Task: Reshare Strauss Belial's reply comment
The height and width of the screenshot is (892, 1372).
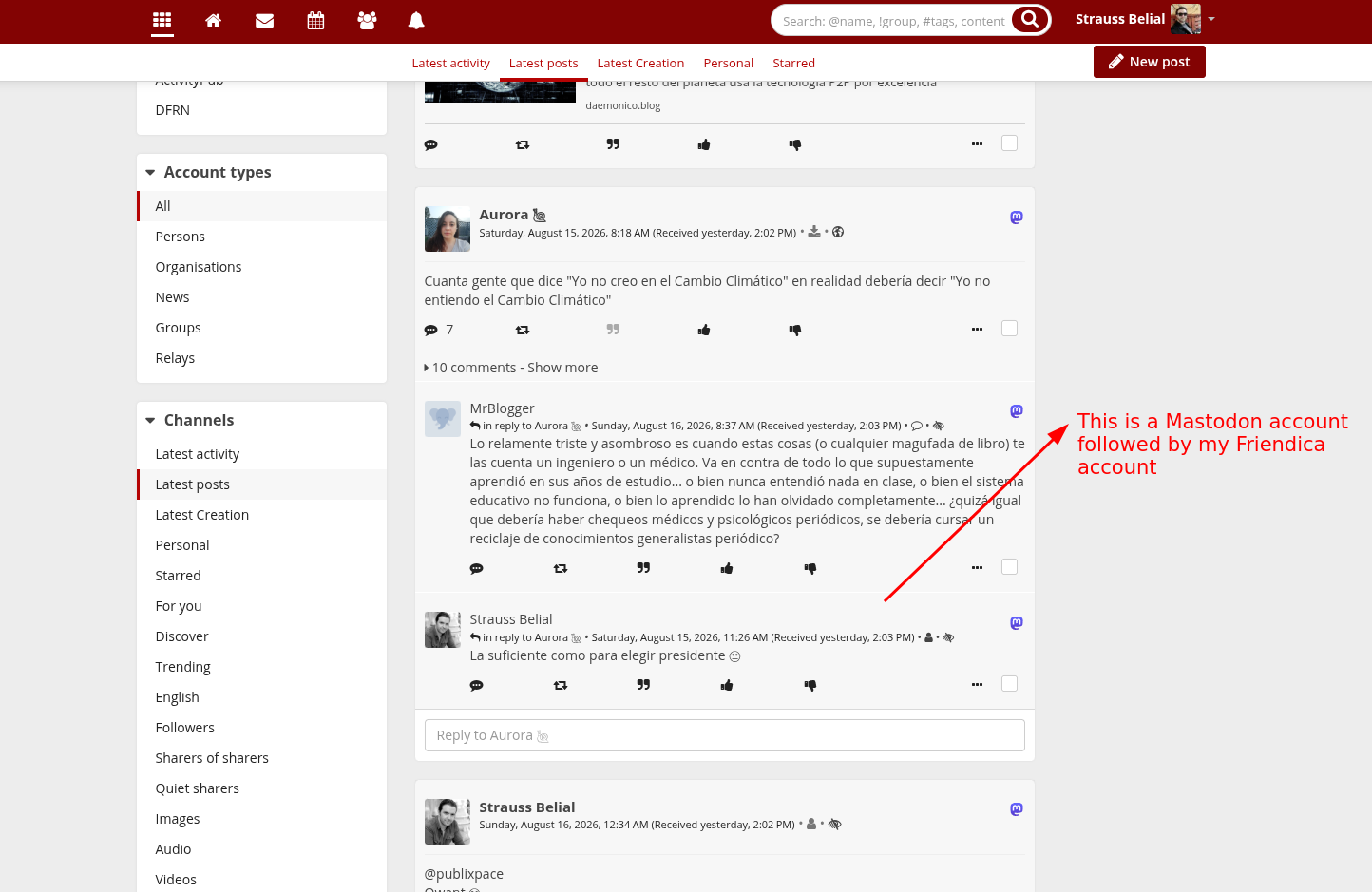Action: point(561,685)
